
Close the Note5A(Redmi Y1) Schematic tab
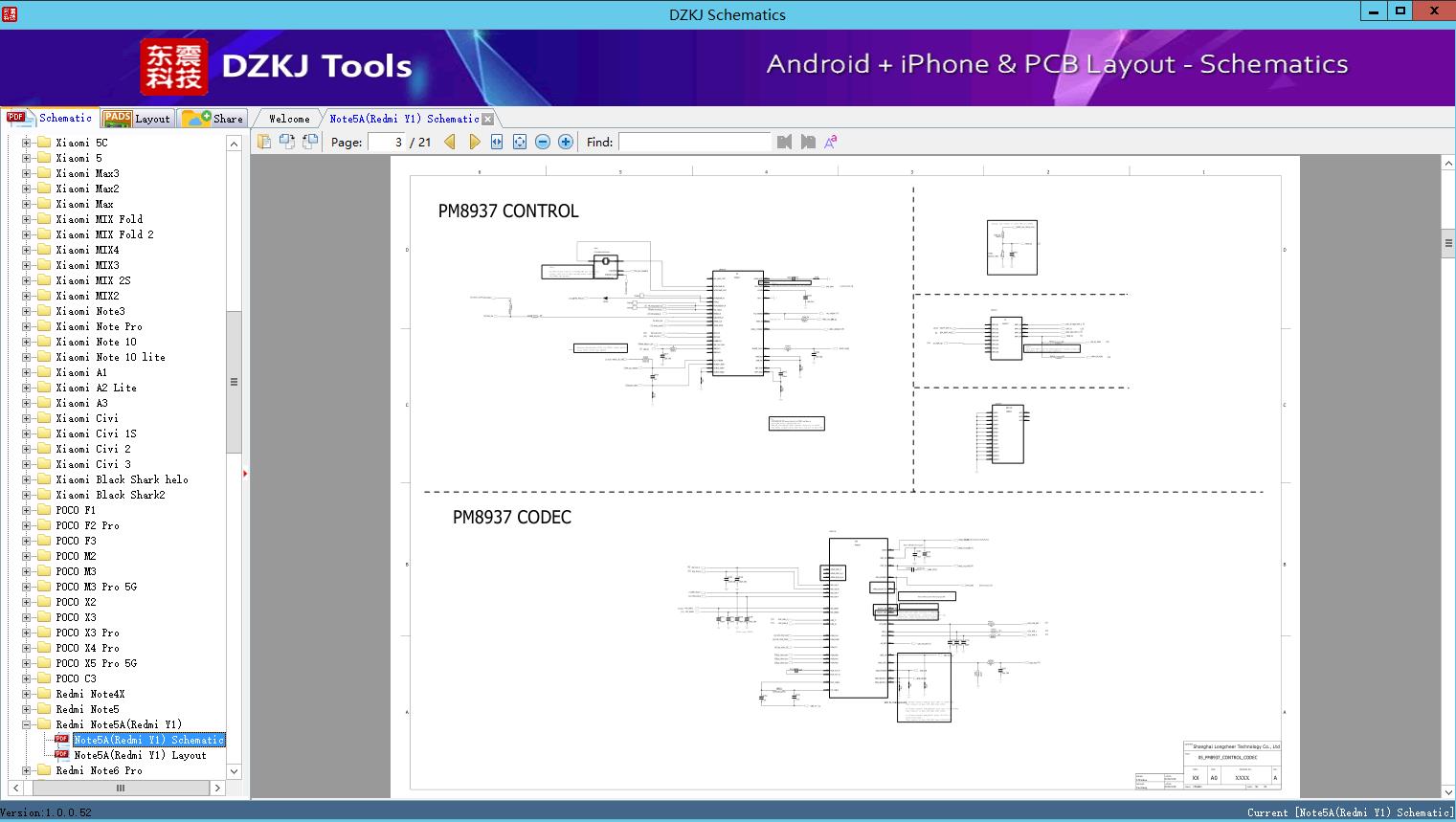(x=488, y=119)
